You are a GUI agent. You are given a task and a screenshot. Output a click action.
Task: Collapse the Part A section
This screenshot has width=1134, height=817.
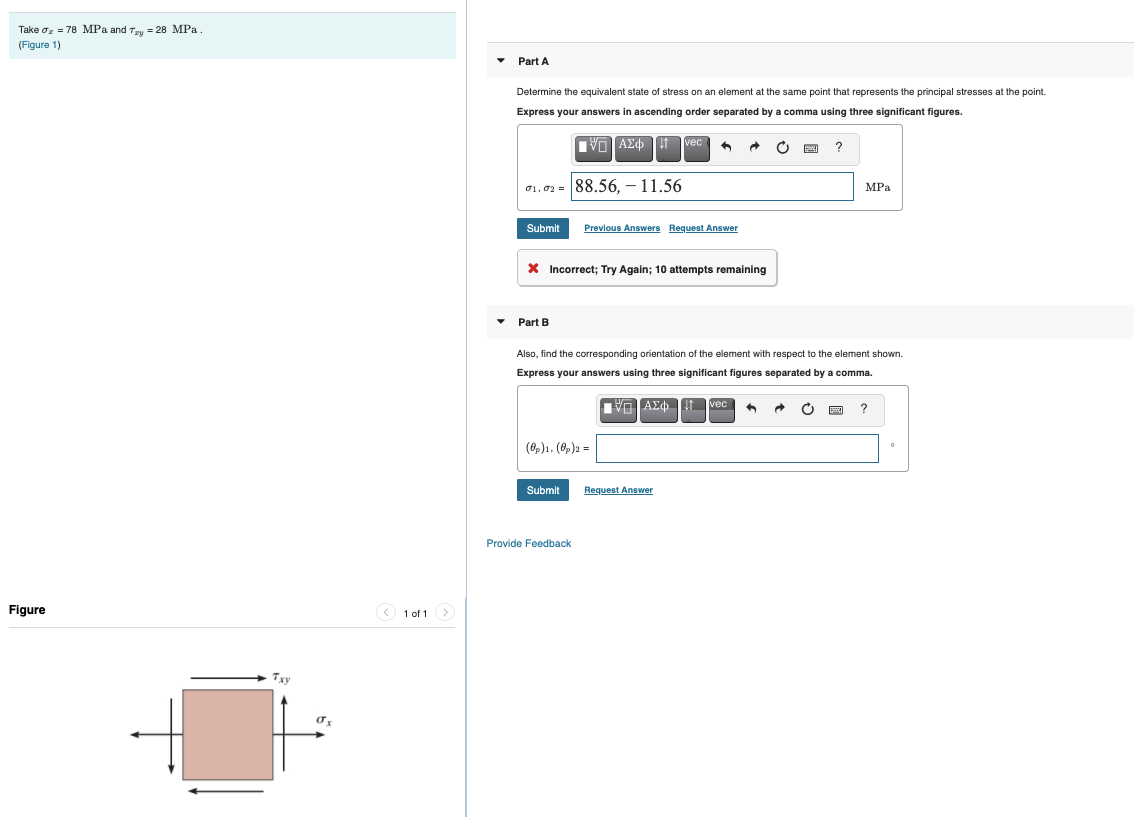tap(500, 60)
